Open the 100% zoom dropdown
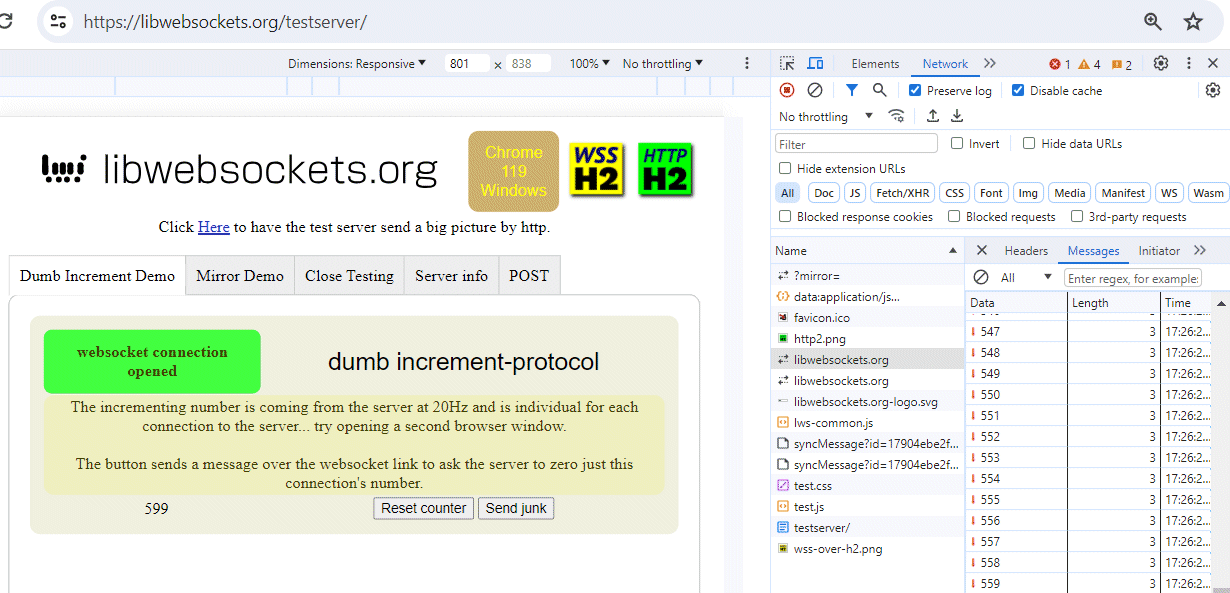The height and width of the screenshot is (593, 1230). tap(589, 64)
